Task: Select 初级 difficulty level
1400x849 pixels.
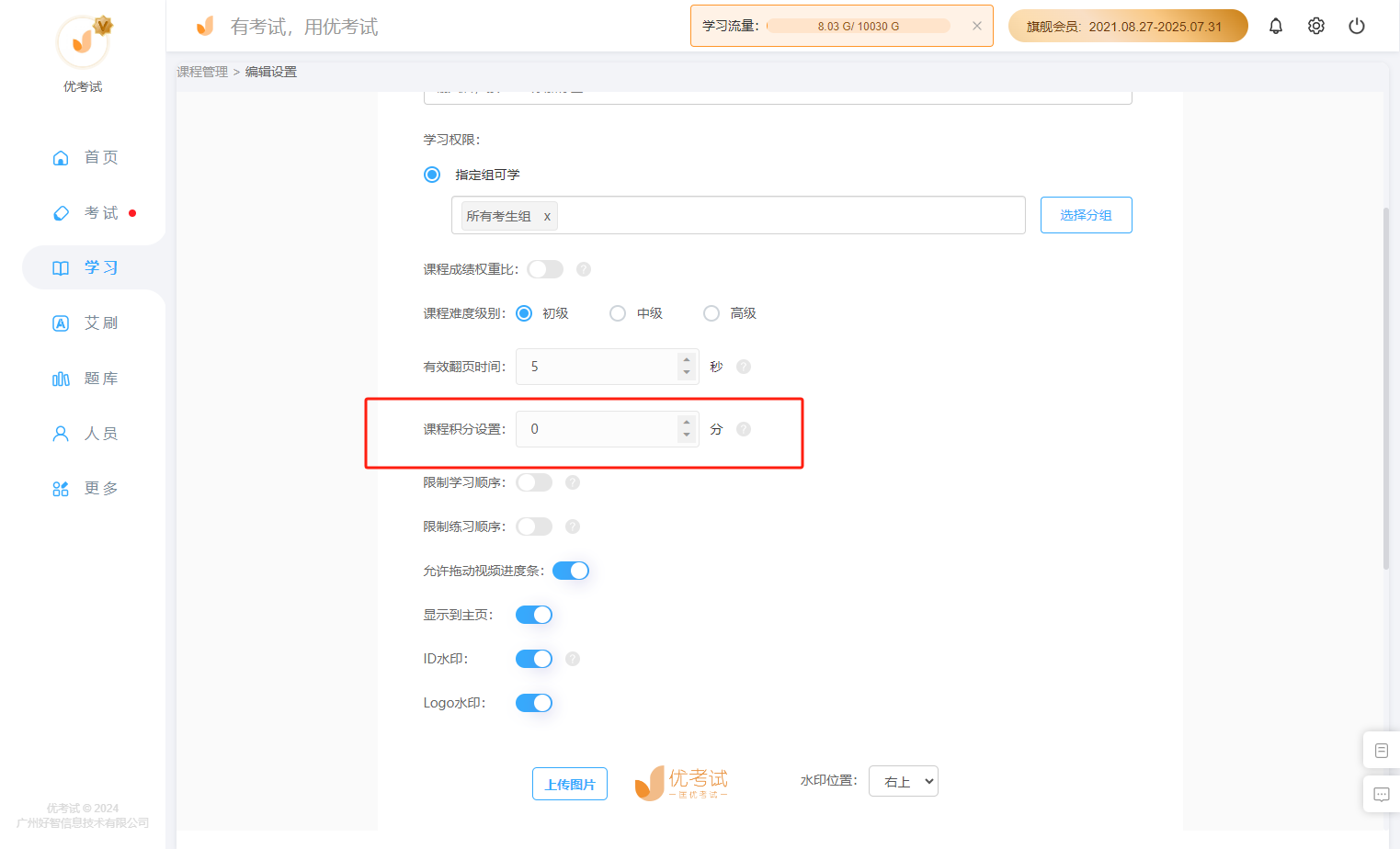Action: point(524,313)
